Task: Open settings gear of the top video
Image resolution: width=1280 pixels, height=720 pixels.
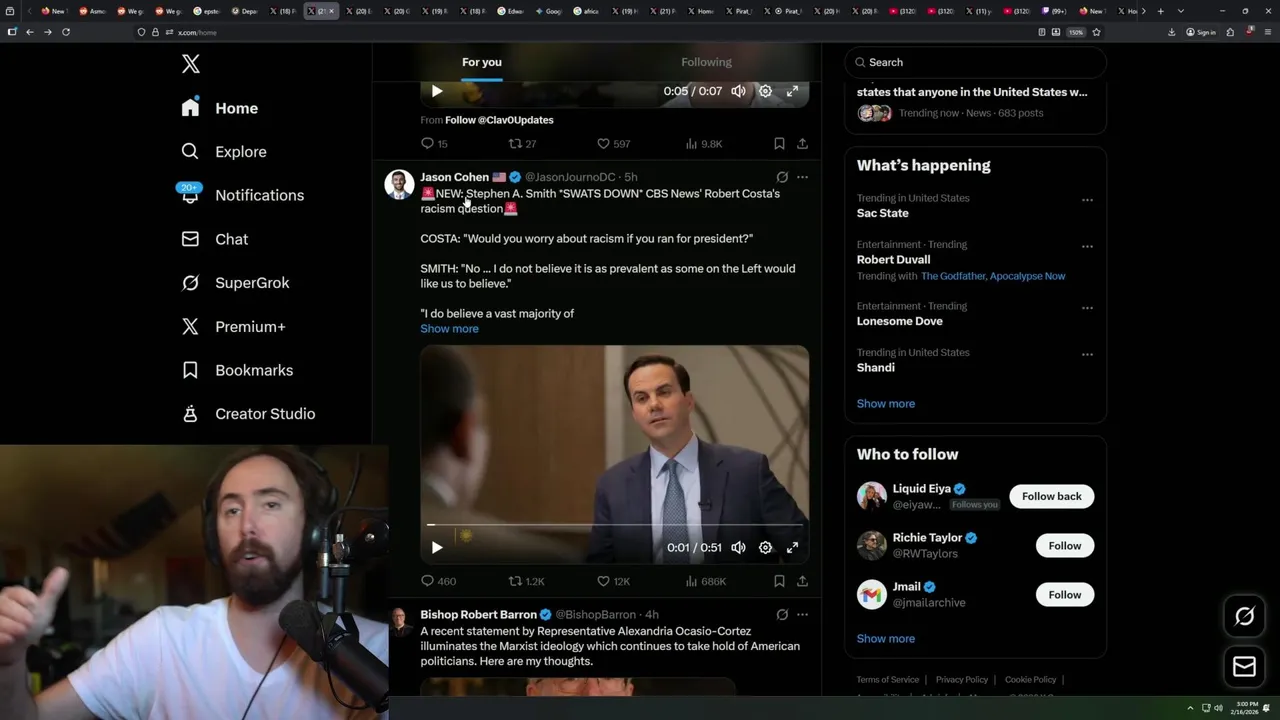Action: point(765,91)
